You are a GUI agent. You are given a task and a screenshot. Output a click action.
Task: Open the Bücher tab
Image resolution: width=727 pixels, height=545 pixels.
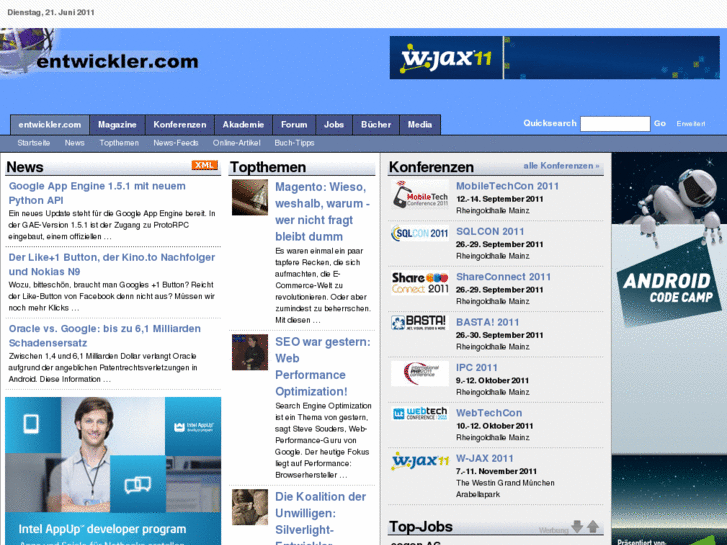(x=376, y=125)
